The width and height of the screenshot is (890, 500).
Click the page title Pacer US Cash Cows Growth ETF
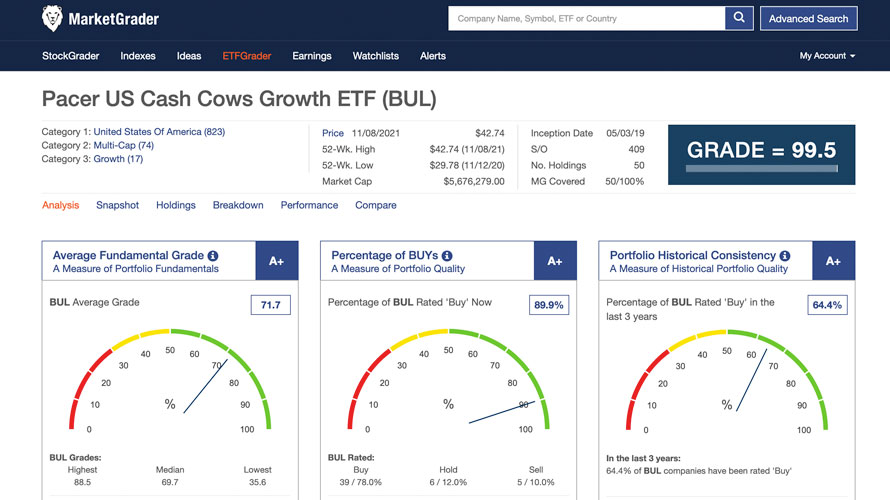pos(239,99)
